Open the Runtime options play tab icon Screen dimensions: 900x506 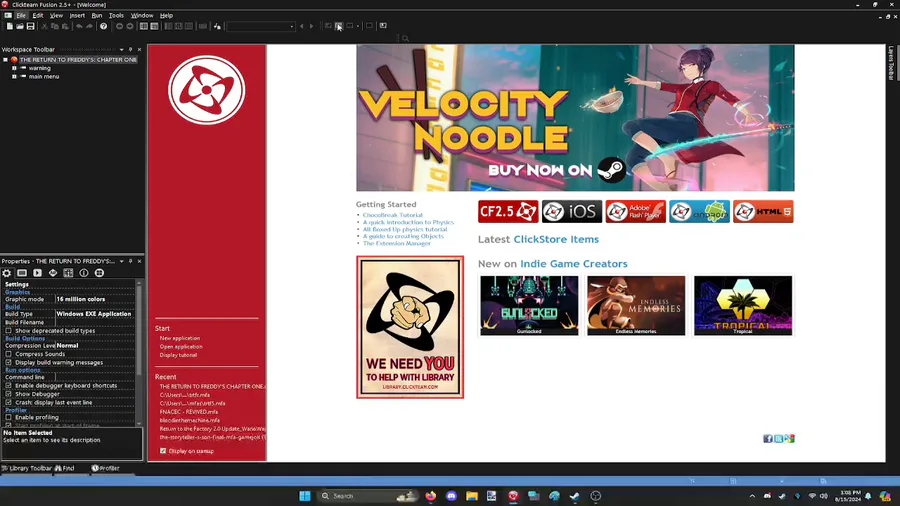point(37,273)
